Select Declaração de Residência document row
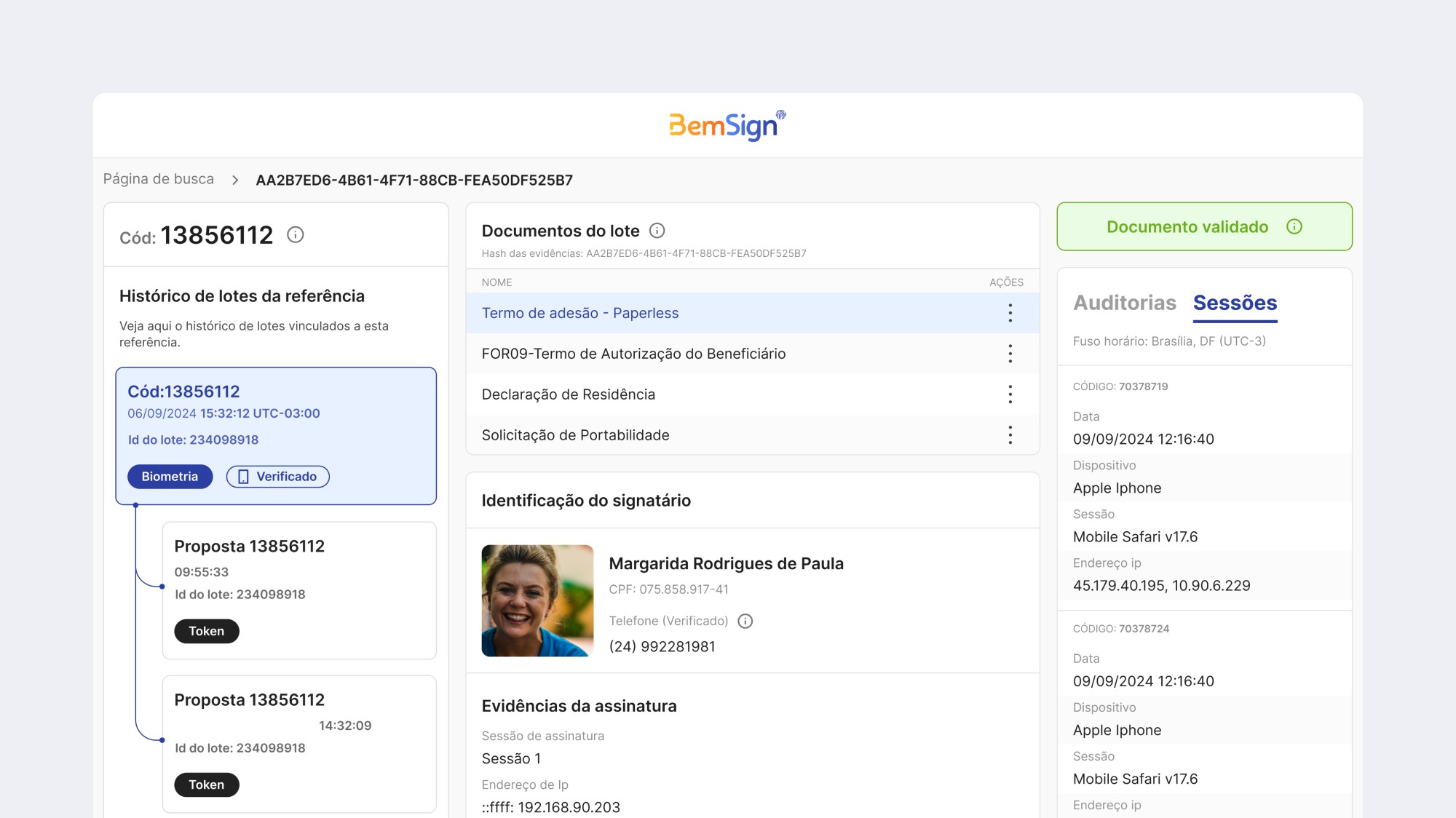1456x818 pixels. tap(753, 394)
